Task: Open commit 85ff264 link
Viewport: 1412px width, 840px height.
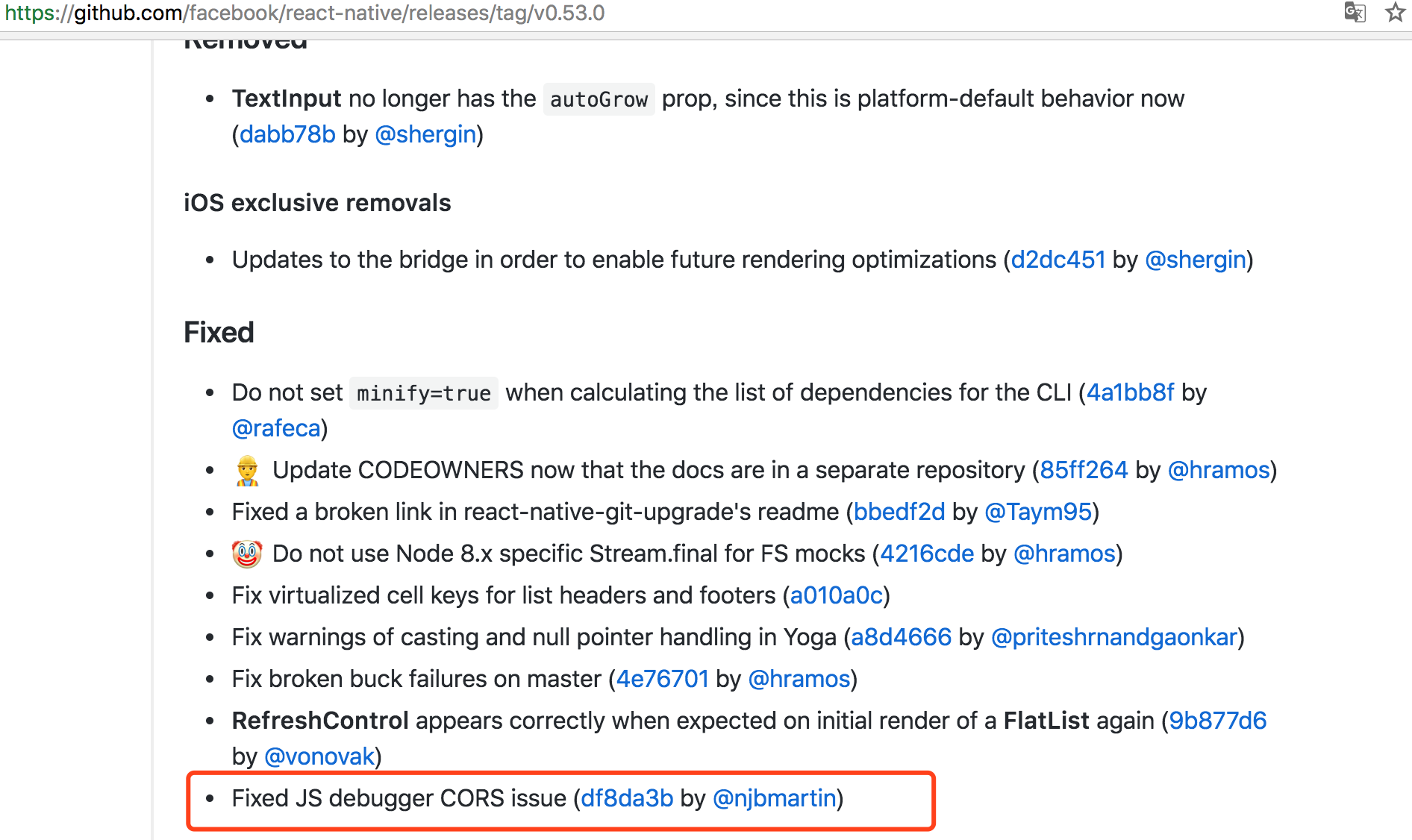Action: tap(1084, 470)
